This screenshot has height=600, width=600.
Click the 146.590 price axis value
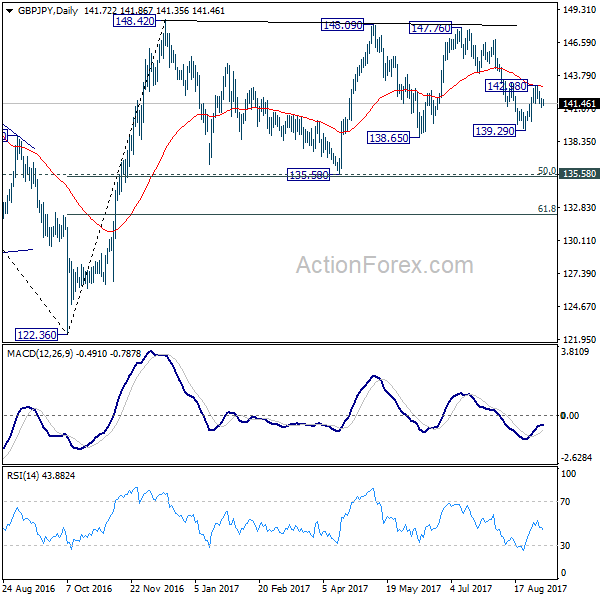point(579,42)
